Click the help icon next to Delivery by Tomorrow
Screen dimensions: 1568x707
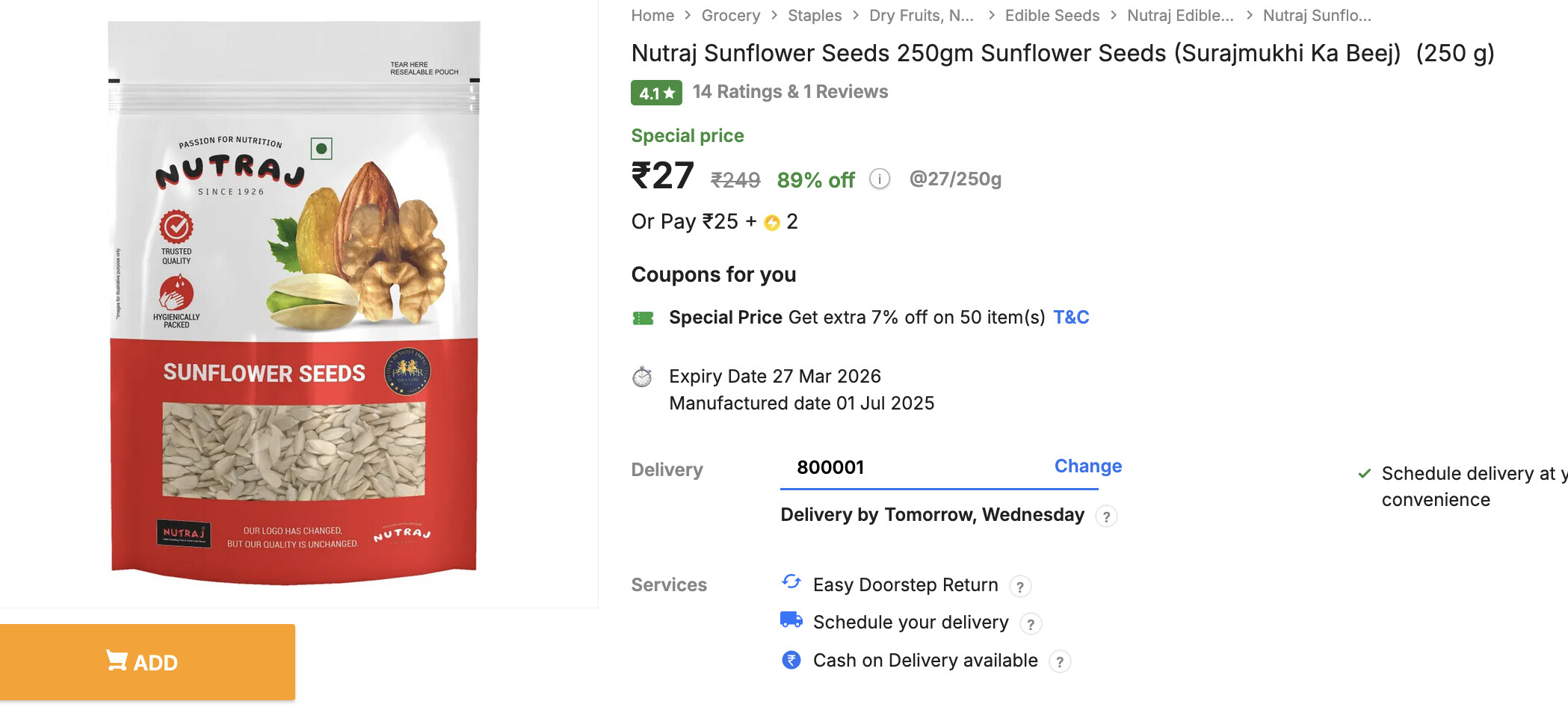[1106, 516]
